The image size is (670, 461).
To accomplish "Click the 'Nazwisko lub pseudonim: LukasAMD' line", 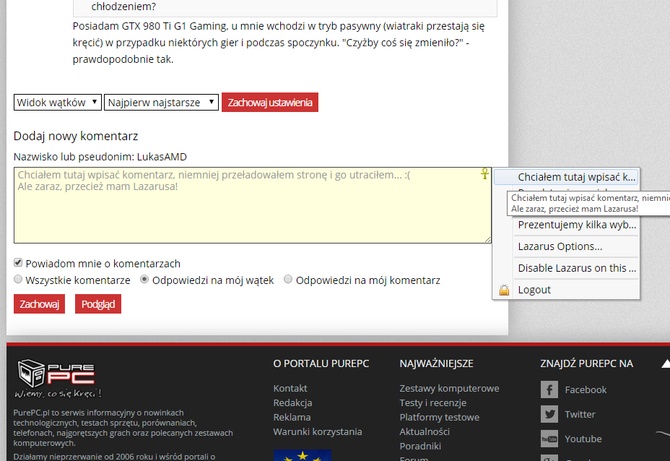I will tap(100, 157).
